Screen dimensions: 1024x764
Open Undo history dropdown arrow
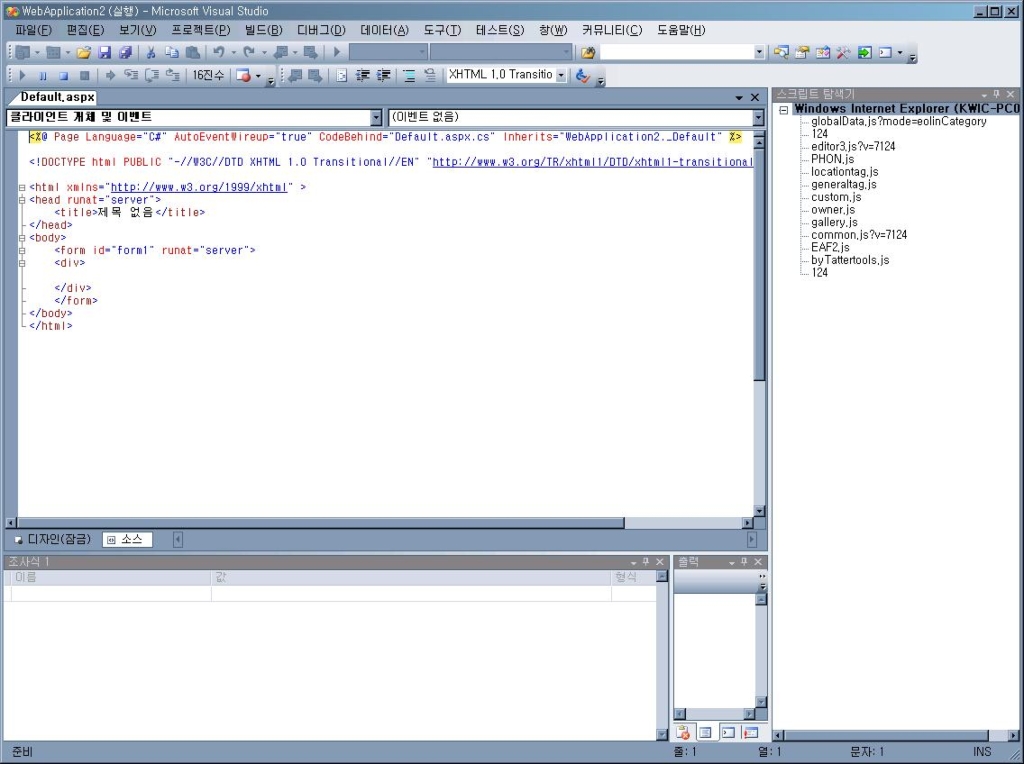pos(233,52)
